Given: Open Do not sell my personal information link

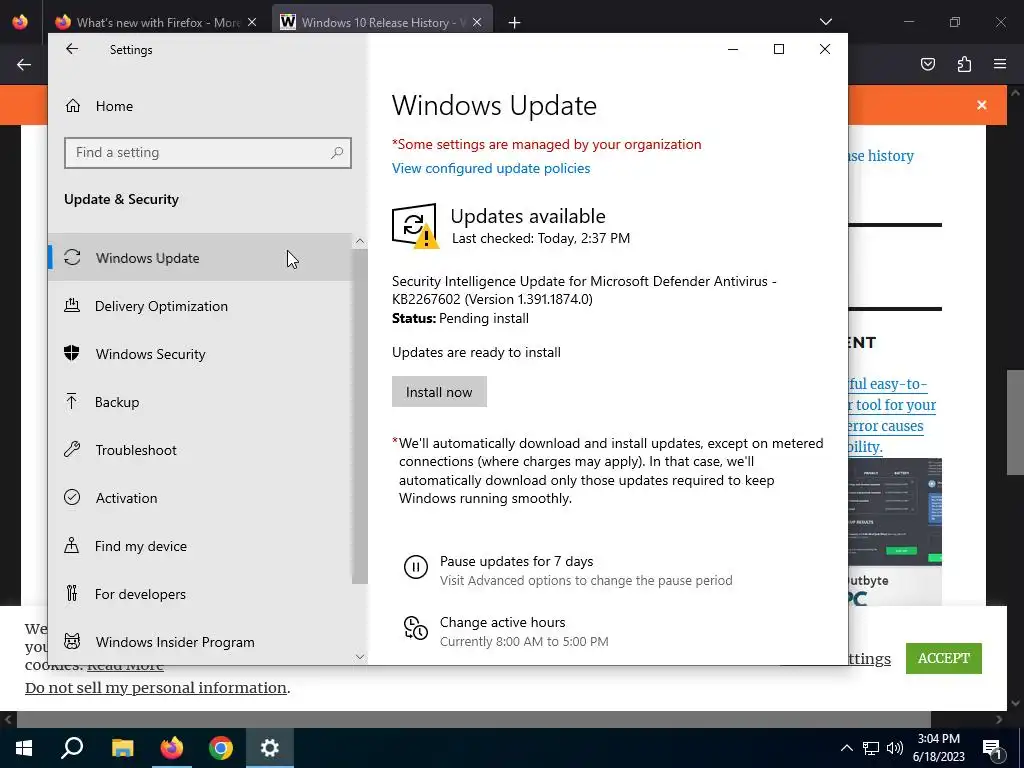Looking at the screenshot, I should click(x=155, y=688).
